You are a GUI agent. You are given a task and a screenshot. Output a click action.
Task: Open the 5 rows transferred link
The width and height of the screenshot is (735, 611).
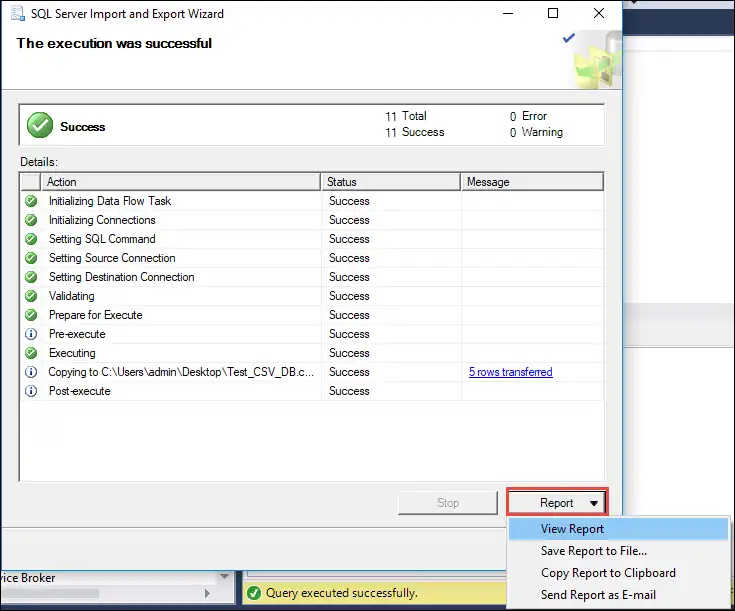tap(510, 372)
